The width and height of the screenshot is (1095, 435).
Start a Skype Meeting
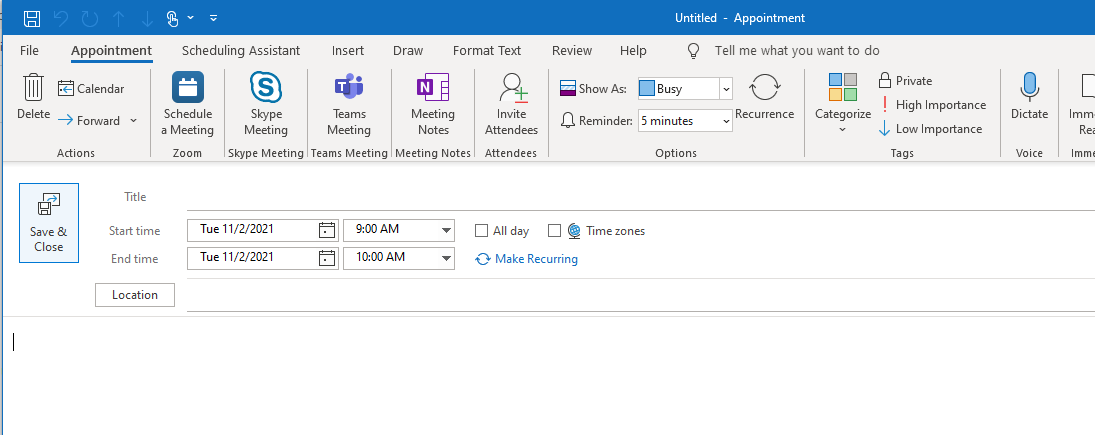(265, 87)
